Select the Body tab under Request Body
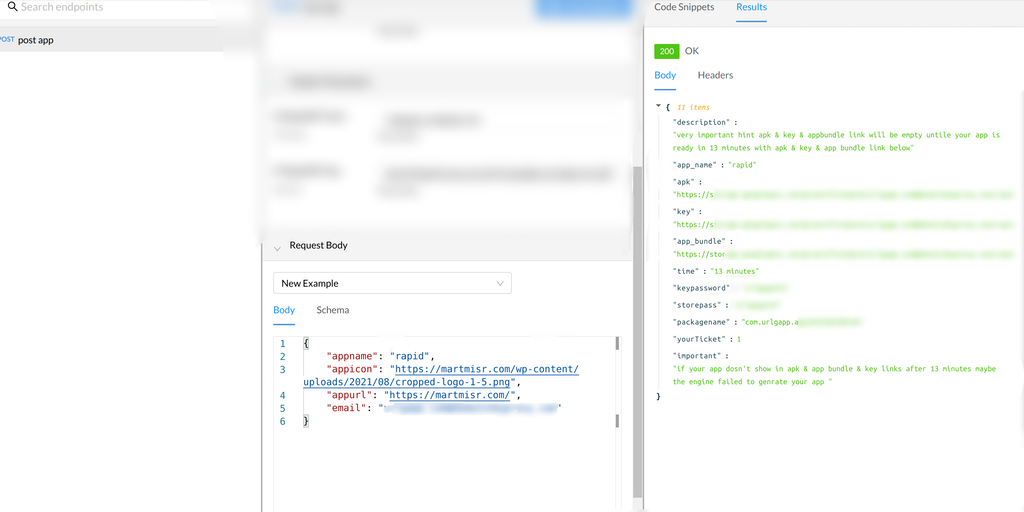This screenshot has height=512, width=1024. coord(284,310)
